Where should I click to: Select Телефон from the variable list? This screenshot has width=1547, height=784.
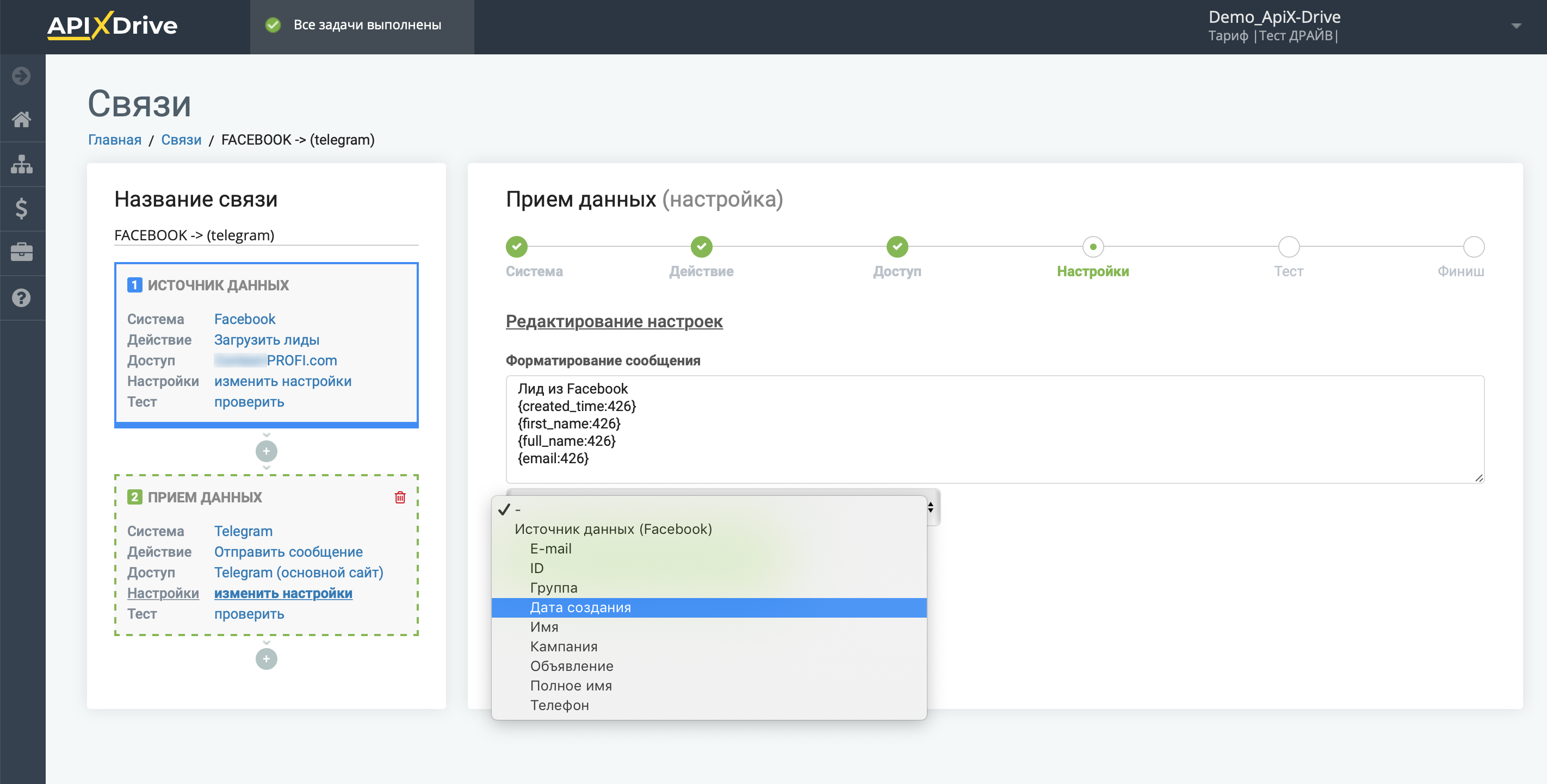click(709, 705)
